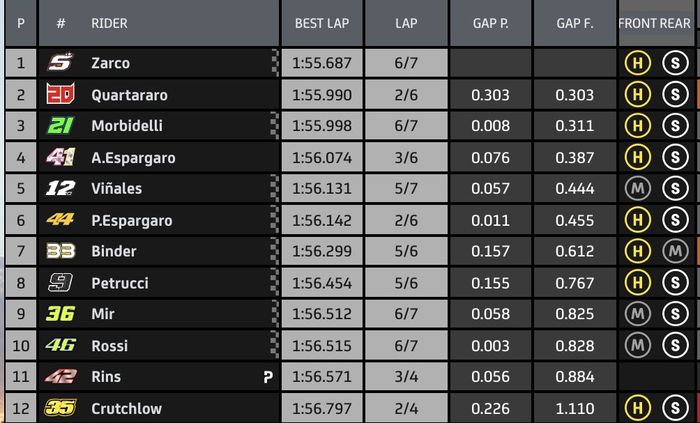This screenshot has height=423, width=700.
Task: Sort by the BEST LAP column header
Action: (x=322, y=23)
